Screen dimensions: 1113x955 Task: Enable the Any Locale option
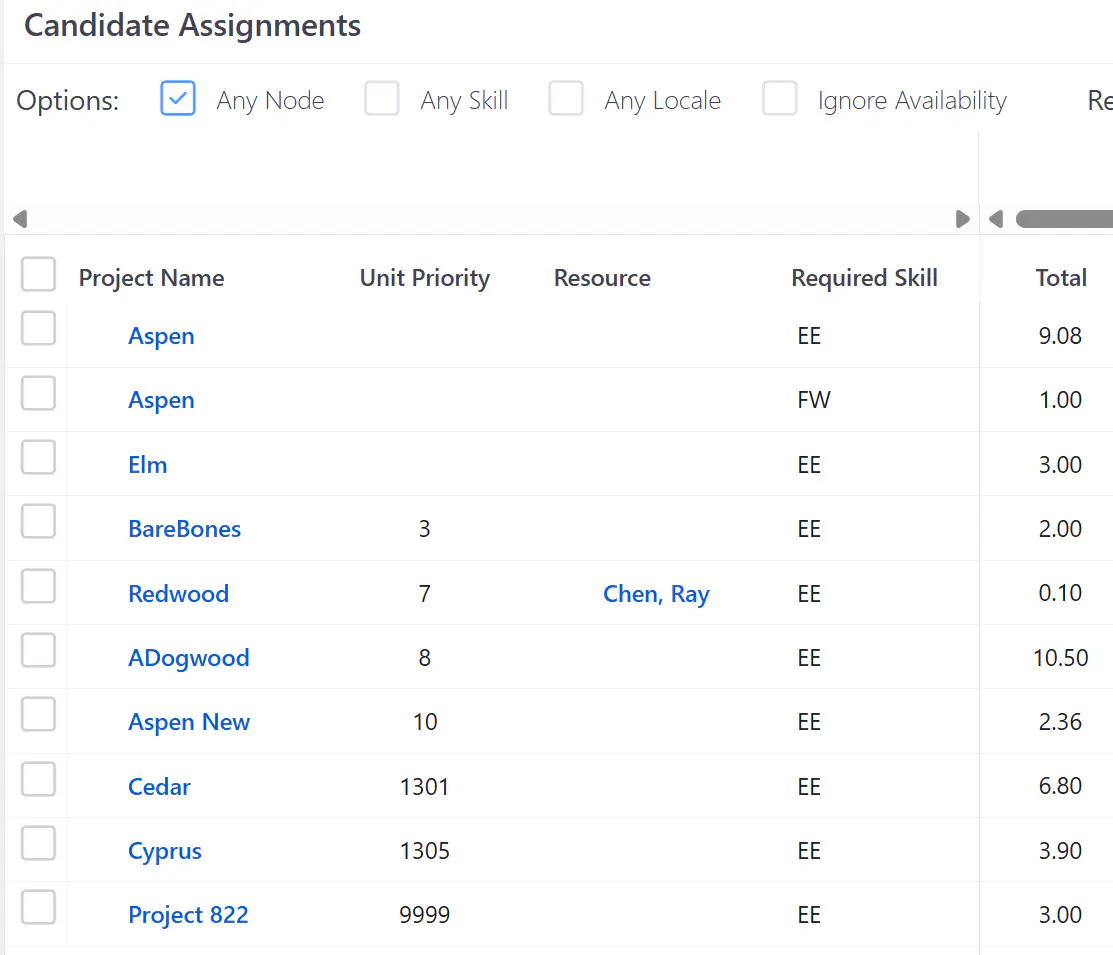point(566,98)
